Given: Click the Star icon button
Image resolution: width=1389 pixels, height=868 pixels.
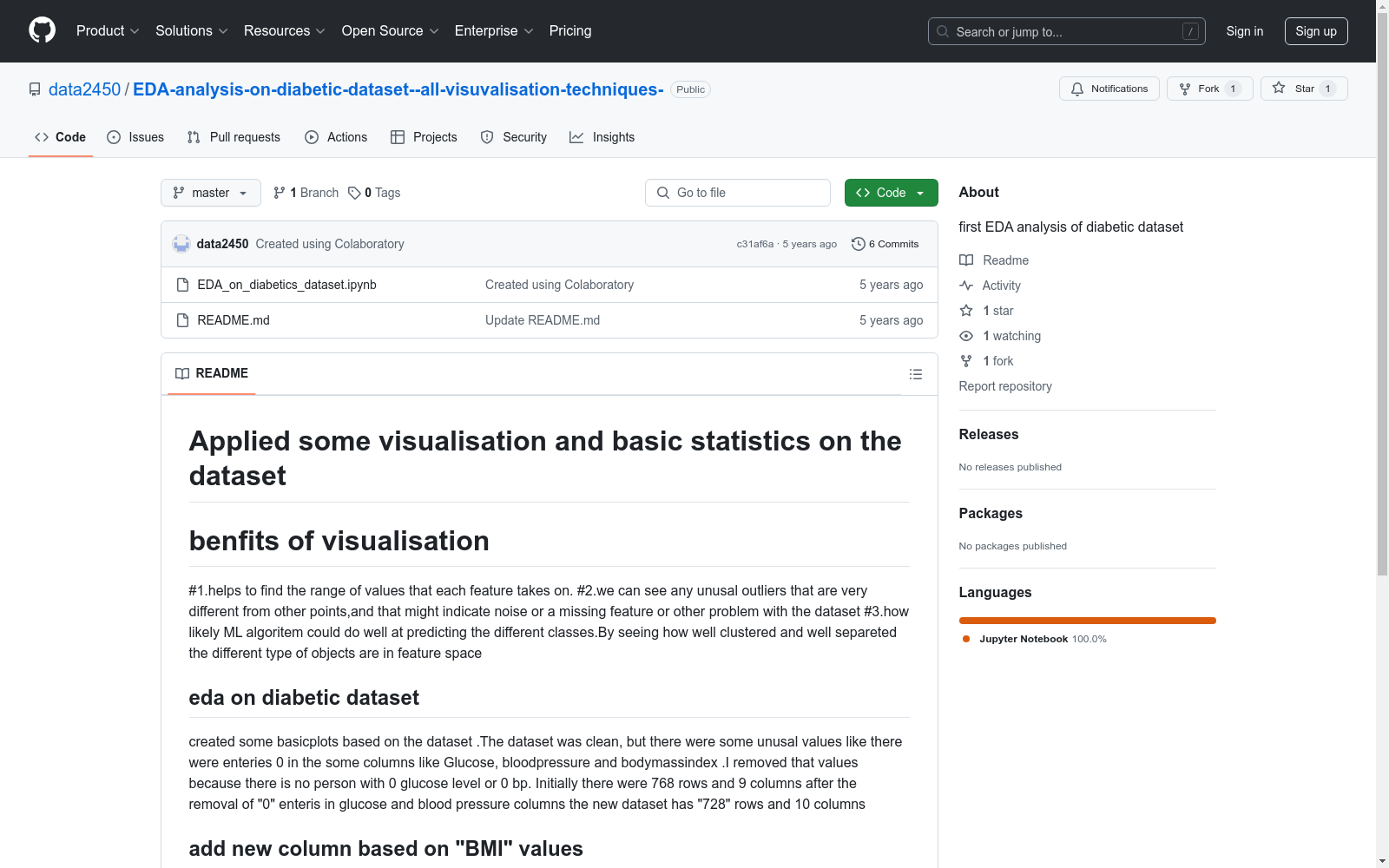Looking at the screenshot, I should (x=1304, y=89).
